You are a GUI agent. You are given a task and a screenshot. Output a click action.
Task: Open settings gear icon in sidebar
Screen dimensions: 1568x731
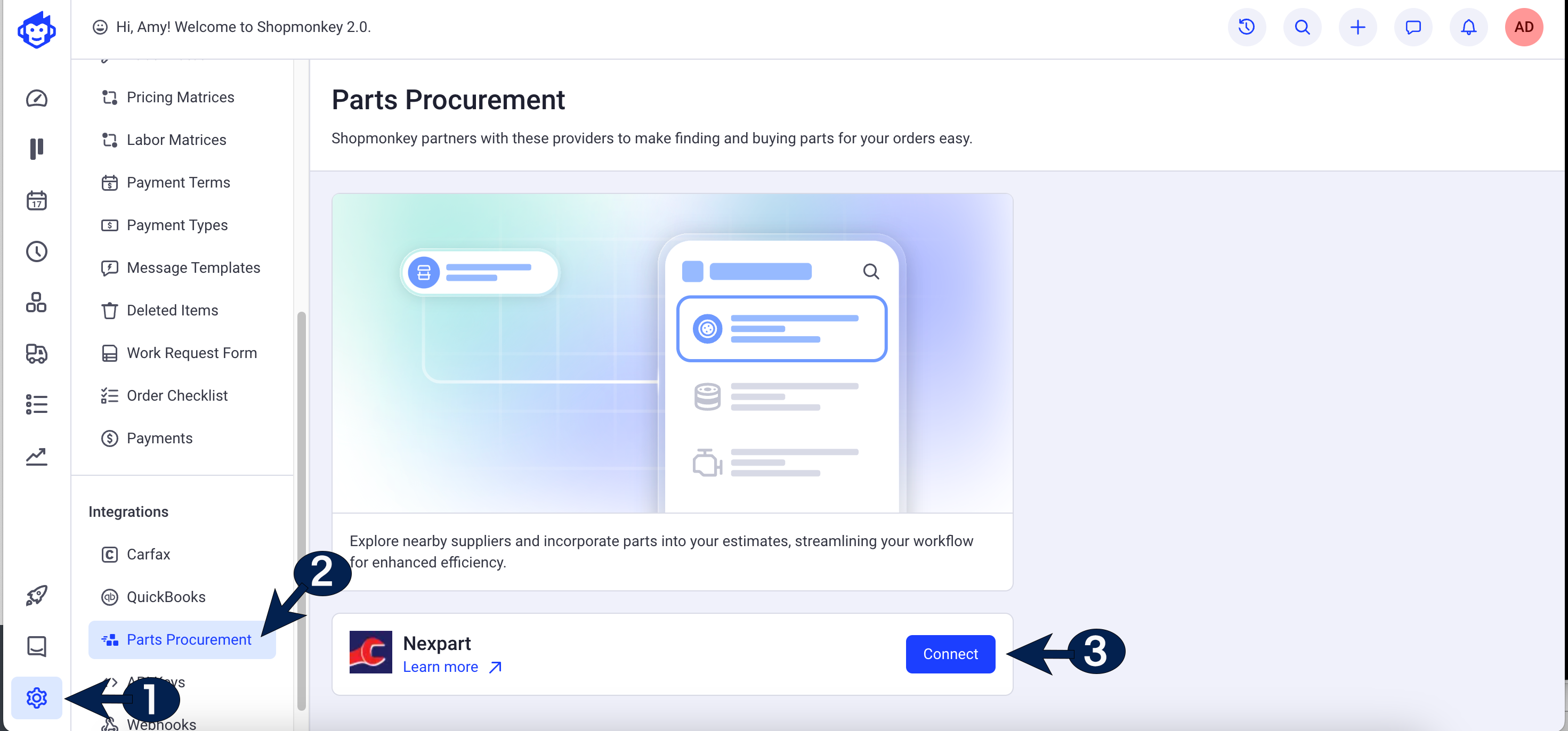(37, 697)
